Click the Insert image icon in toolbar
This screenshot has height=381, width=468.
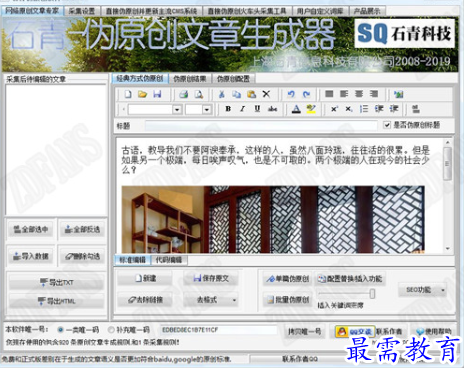pos(398,94)
